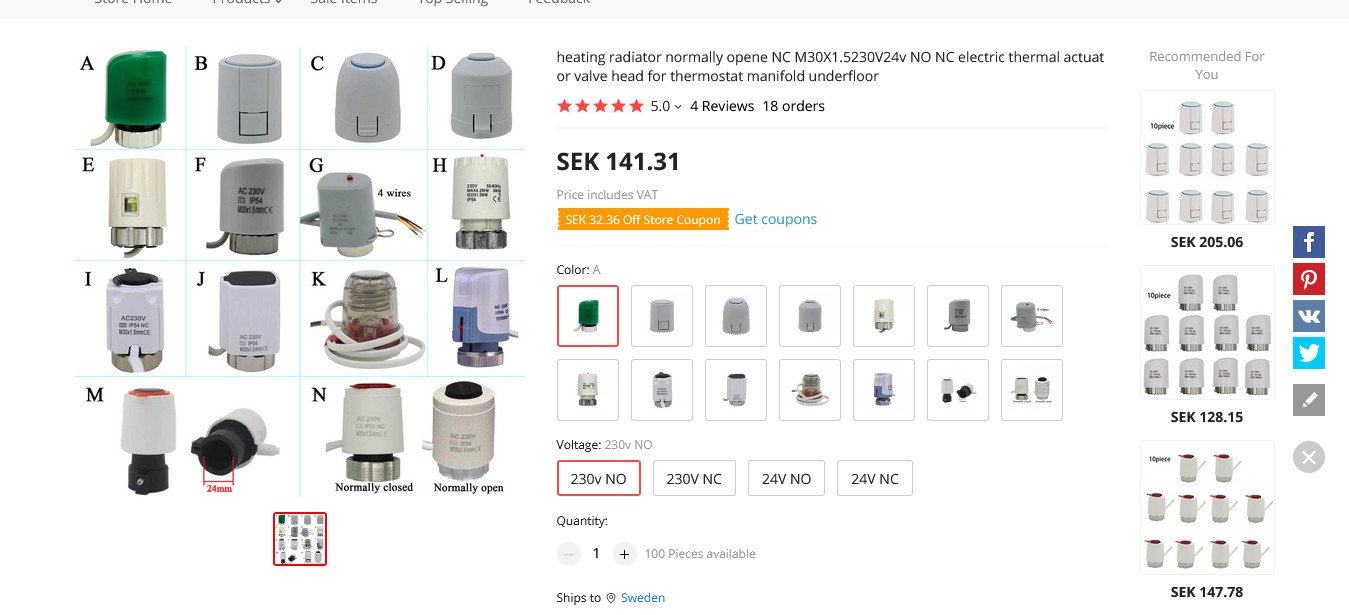The width and height of the screenshot is (1349, 615).
Task: Share product on Facebook
Action: pos(1308,242)
